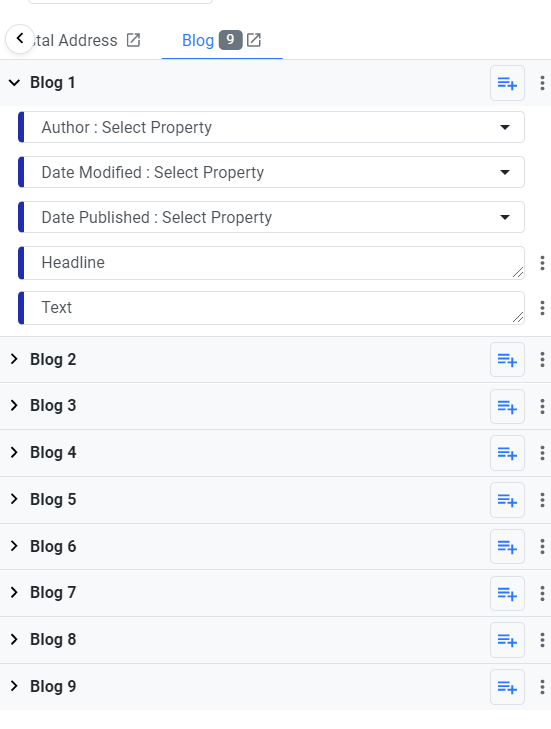Image resolution: width=551 pixels, height=729 pixels.
Task: Click the add-property icon for Blog 1
Action: coord(507,83)
